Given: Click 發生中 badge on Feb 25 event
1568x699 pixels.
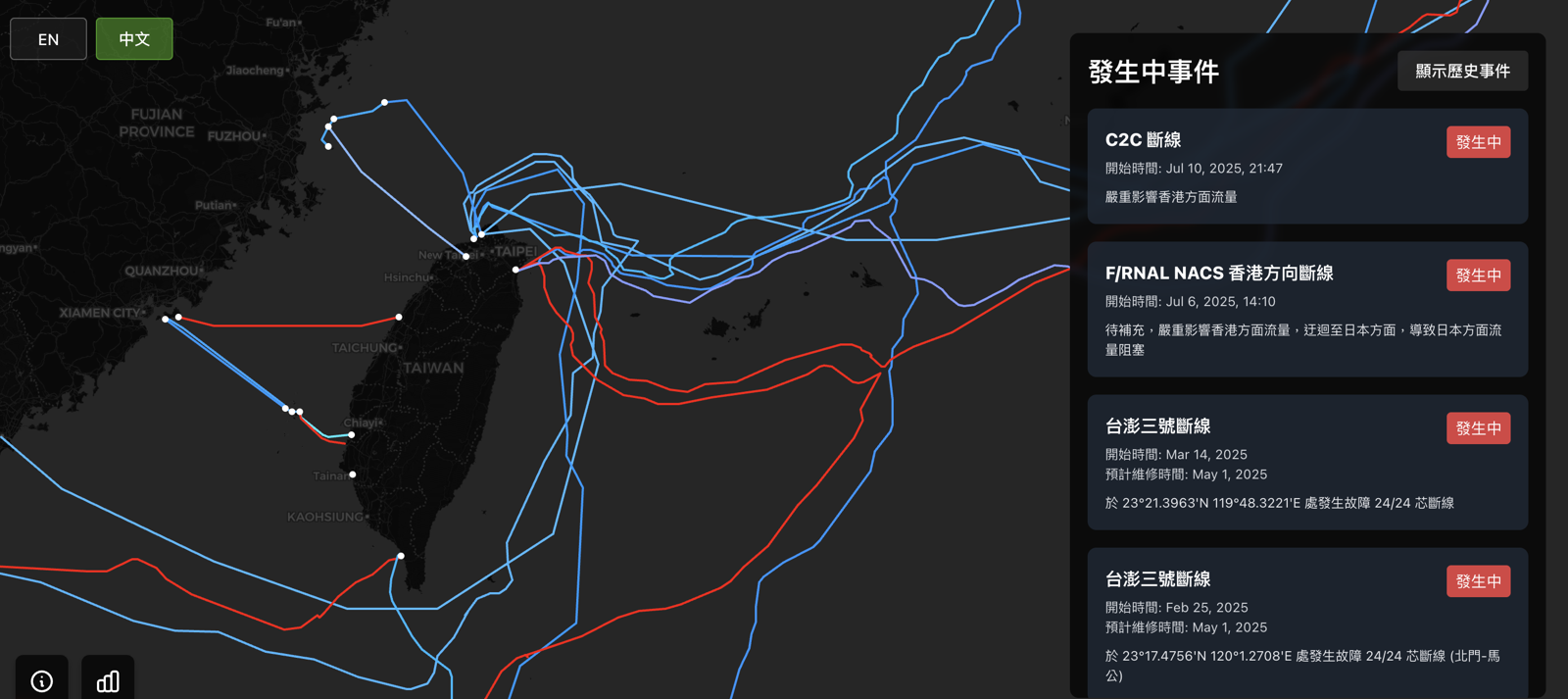Looking at the screenshot, I should pos(1478,581).
